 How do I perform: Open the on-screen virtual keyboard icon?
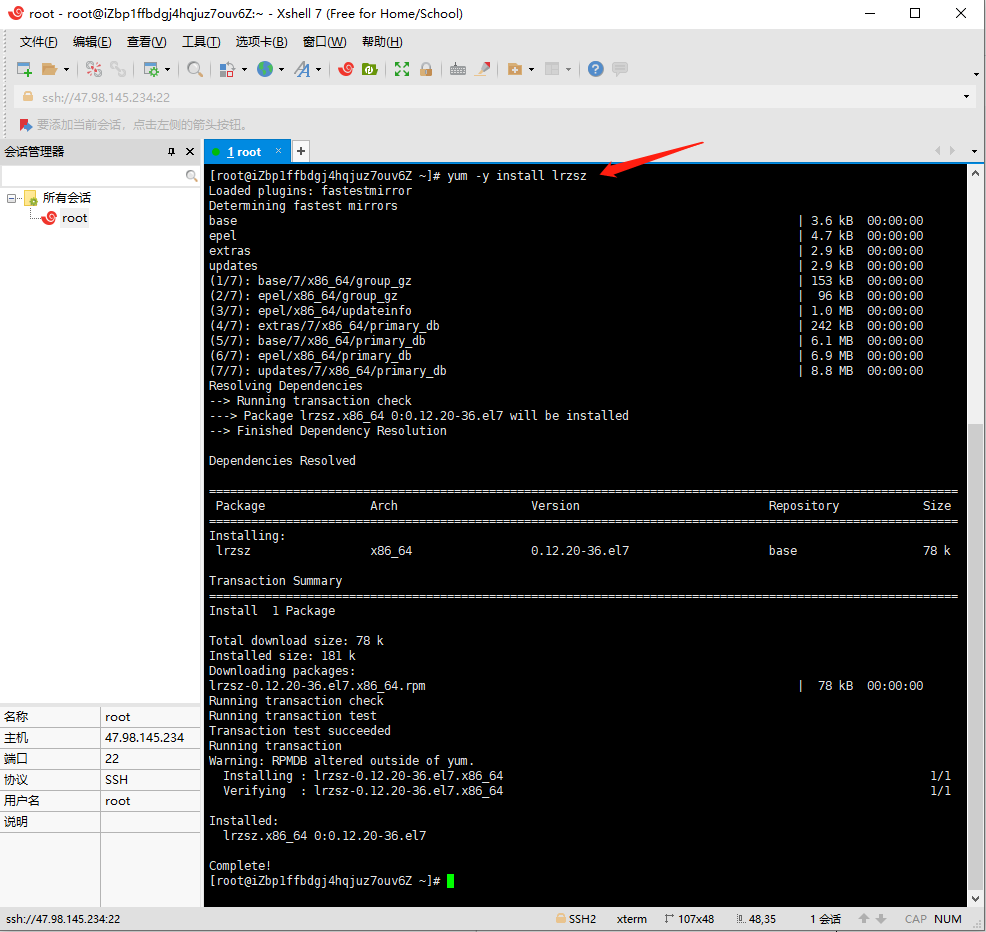point(457,69)
